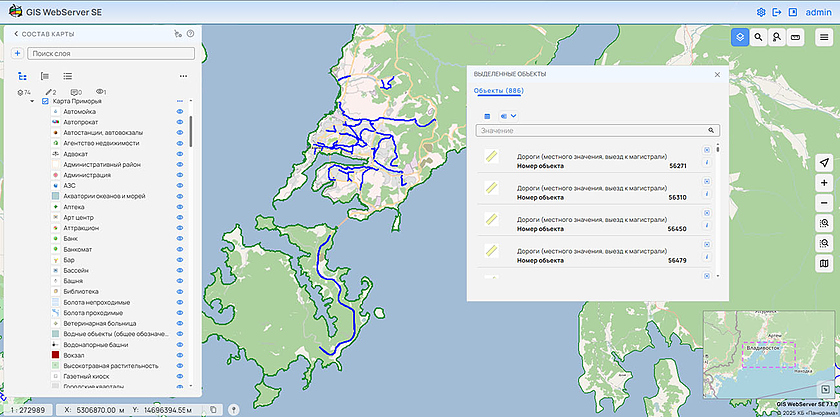This screenshot has height=417, width=840.
Task: Open the settings gear in header
Action: pyautogui.click(x=761, y=12)
